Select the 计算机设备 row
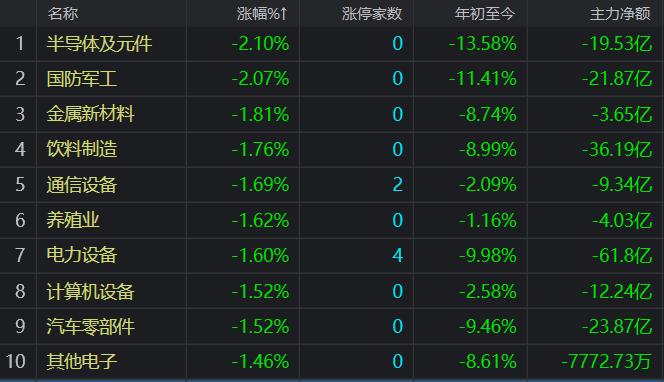Screen dimensions: 664x382 [x=332, y=291]
